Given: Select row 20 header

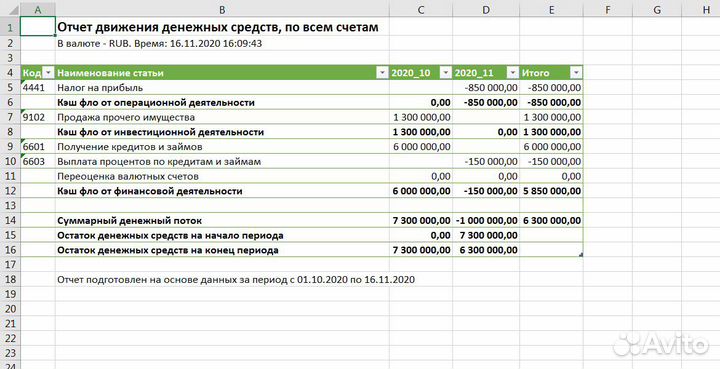Looking at the screenshot, I should (10, 309).
